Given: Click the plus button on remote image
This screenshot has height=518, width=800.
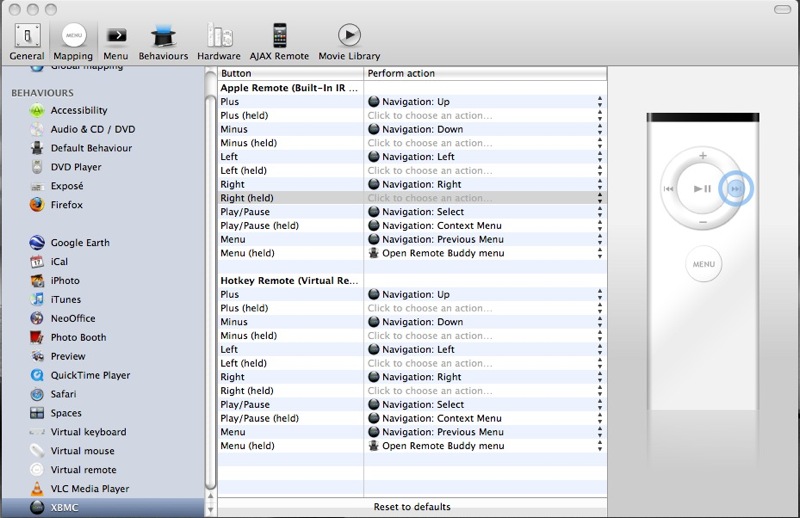Looking at the screenshot, I should (703, 157).
